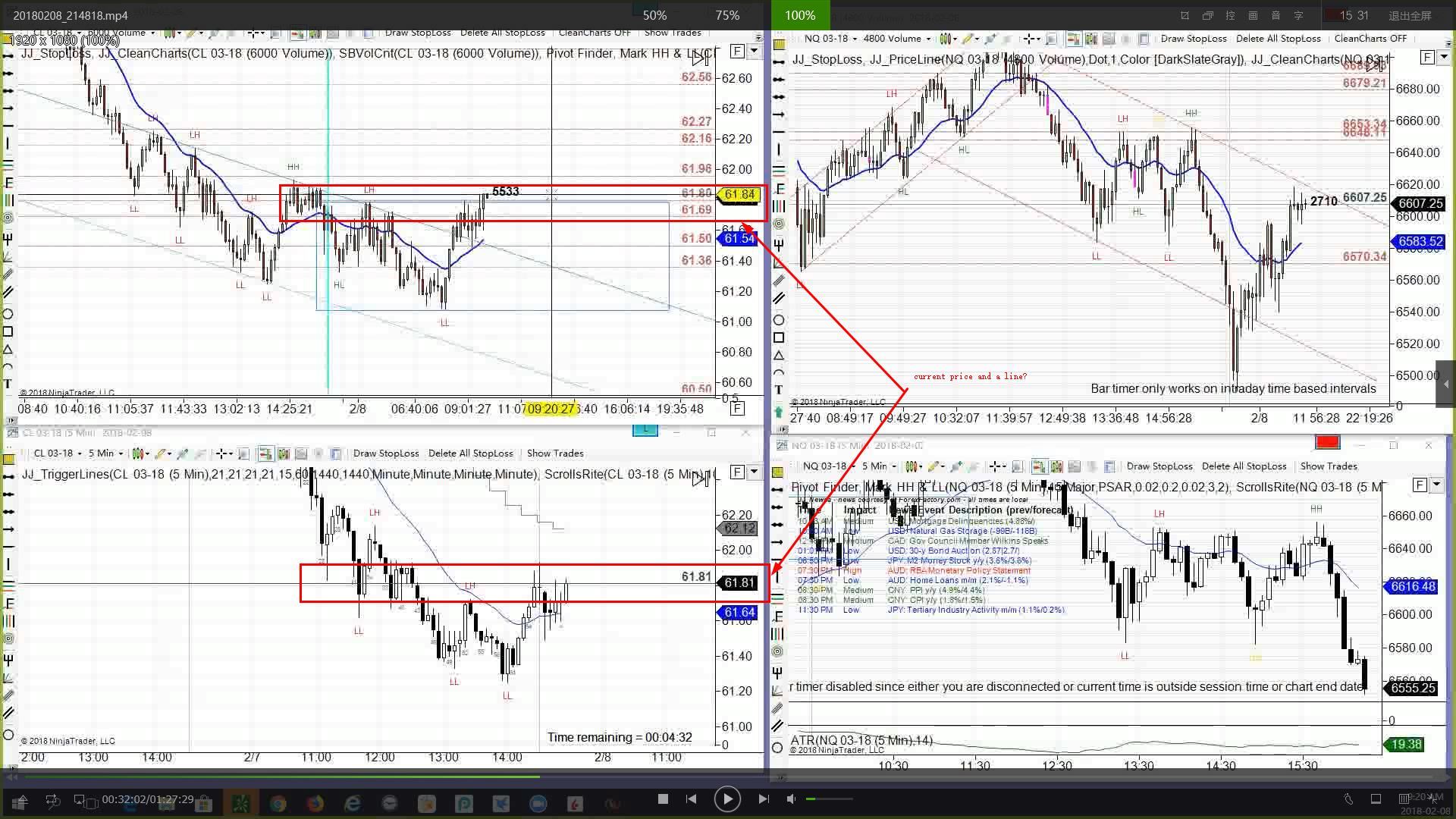Play the video with the round play button
The image size is (1456, 819).
pyautogui.click(x=726, y=799)
